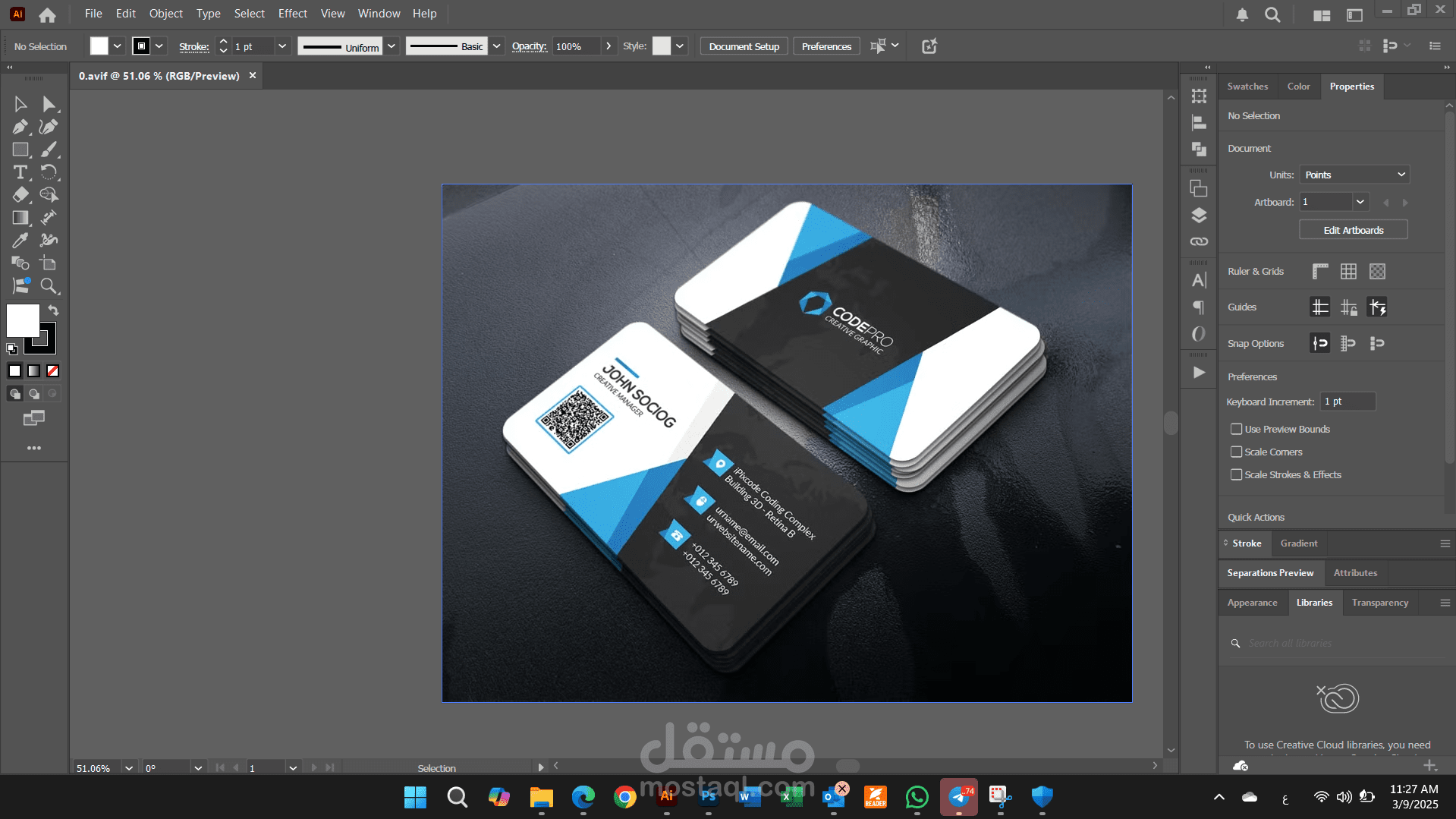Screen dimensions: 1456x819
Task: Select the Type tool
Action: (20, 172)
